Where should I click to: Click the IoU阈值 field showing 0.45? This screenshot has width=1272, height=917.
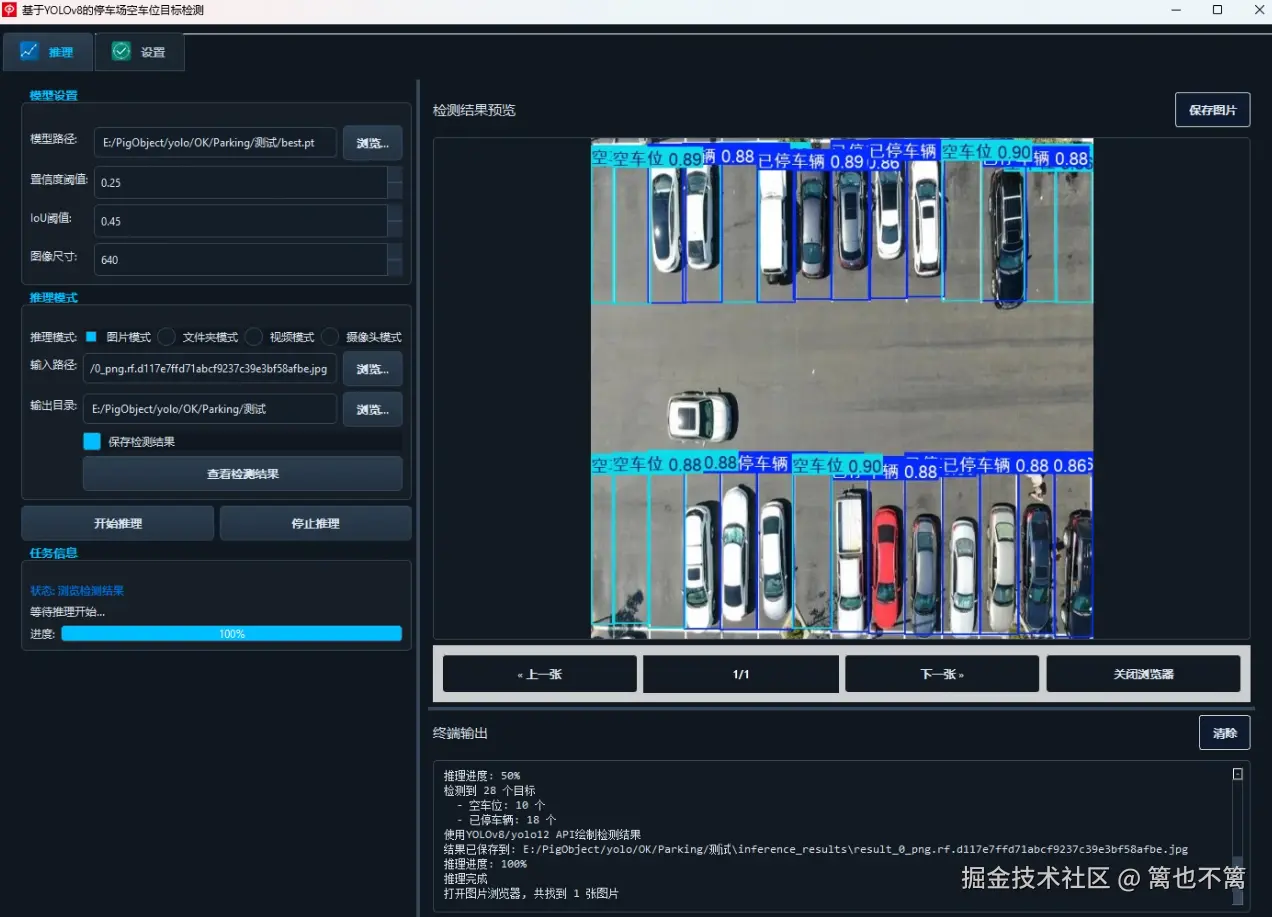[x=240, y=221]
